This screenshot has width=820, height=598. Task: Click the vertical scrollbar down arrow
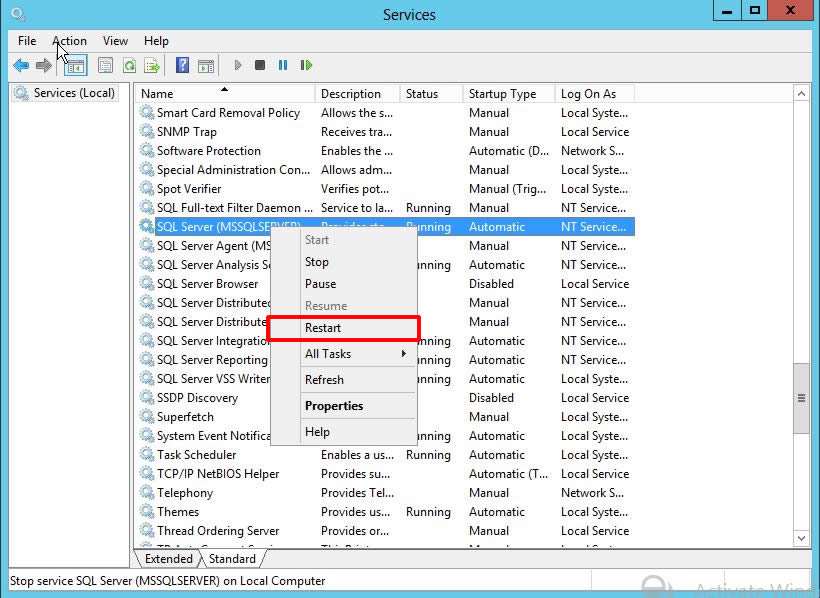(x=801, y=538)
